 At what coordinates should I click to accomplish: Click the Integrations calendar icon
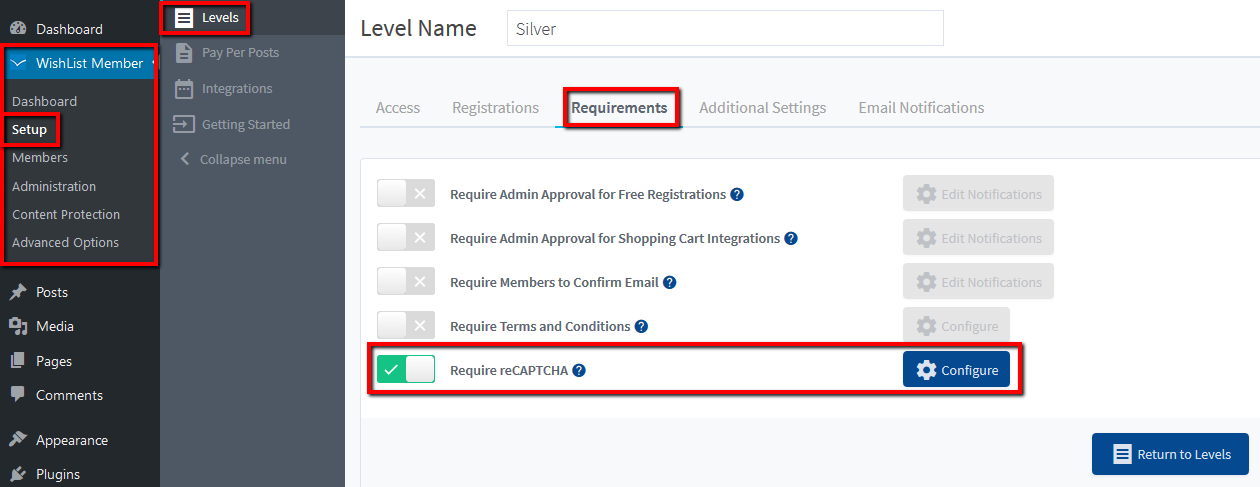point(183,88)
